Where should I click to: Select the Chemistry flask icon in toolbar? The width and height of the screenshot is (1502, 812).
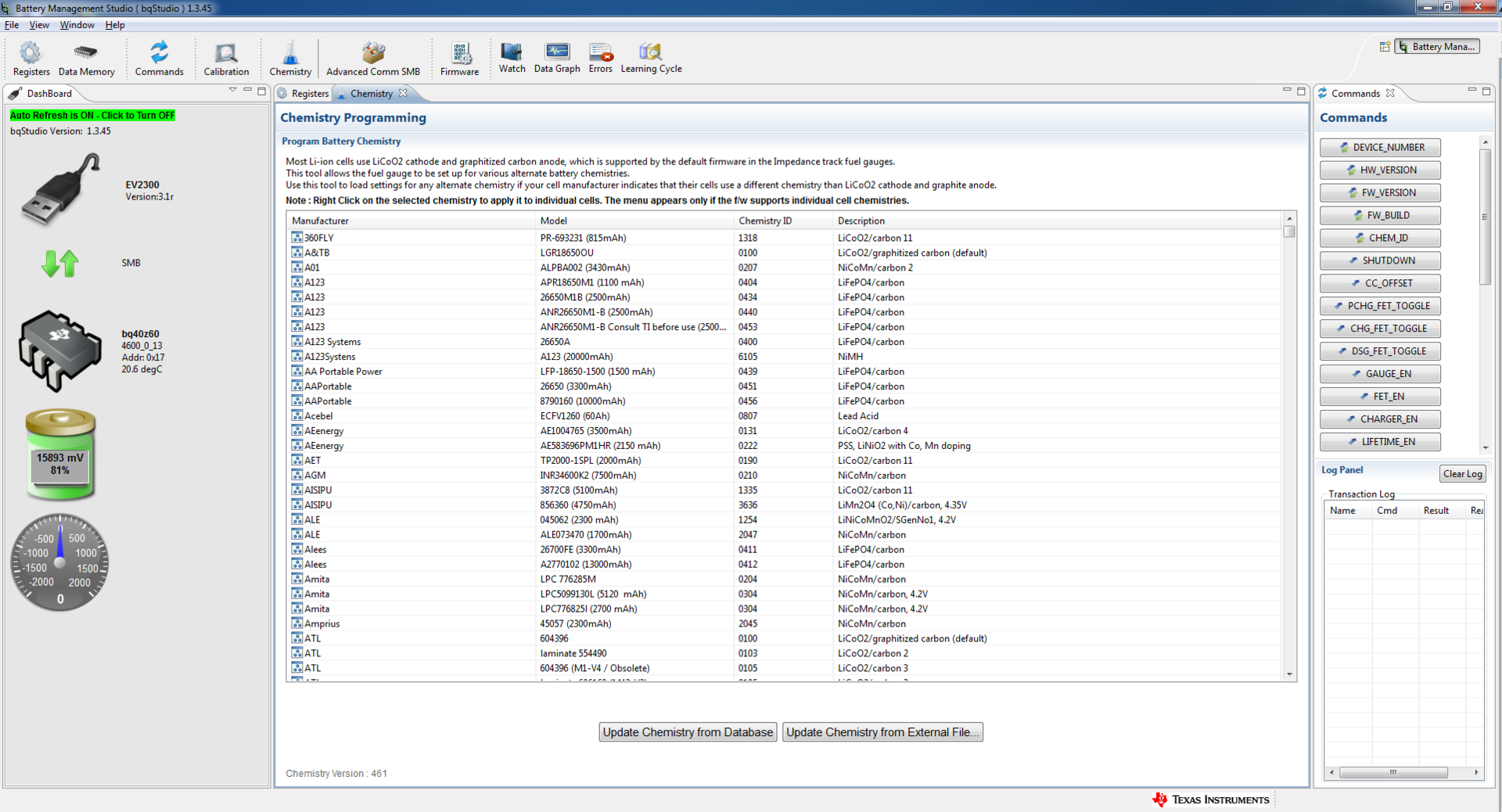(290, 59)
